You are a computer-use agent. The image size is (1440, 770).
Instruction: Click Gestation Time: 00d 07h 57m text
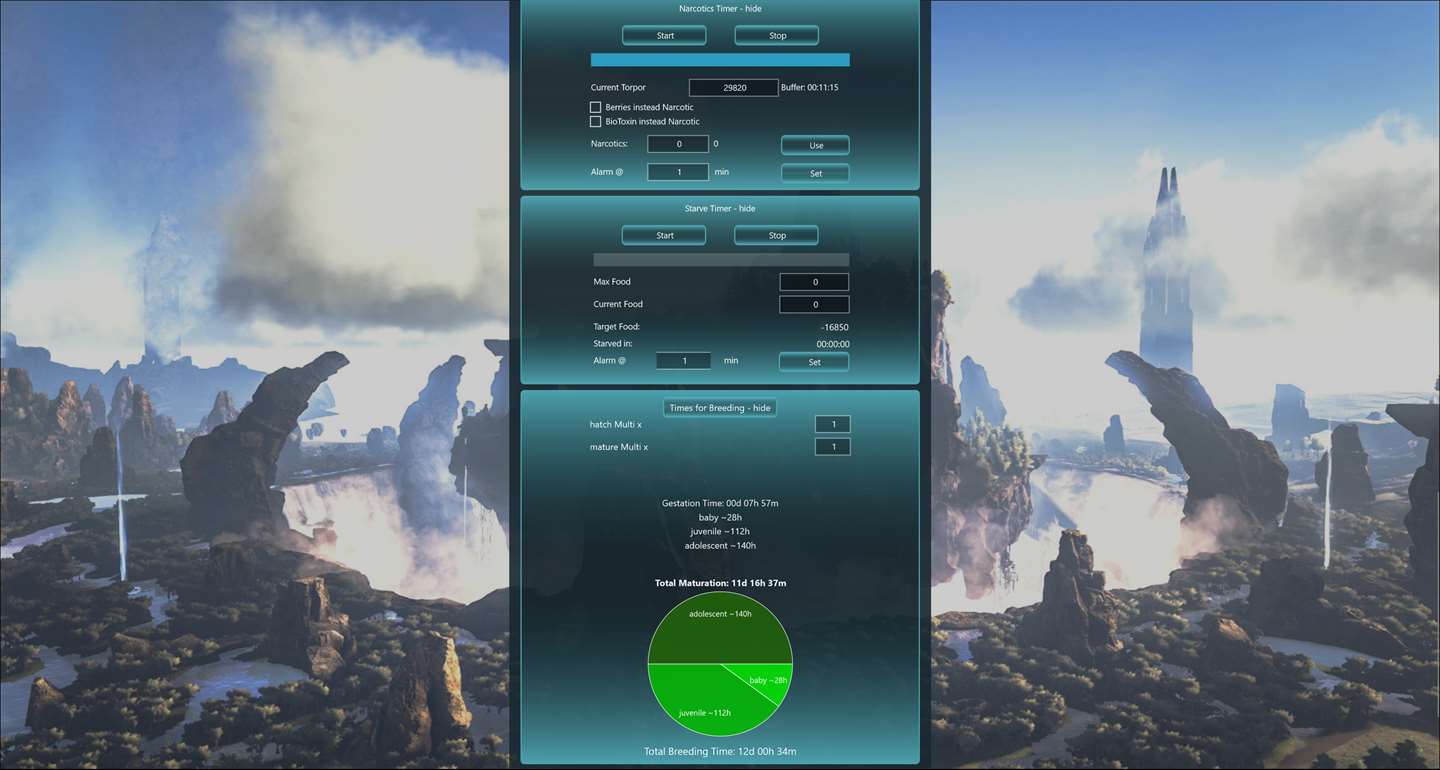coord(720,503)
